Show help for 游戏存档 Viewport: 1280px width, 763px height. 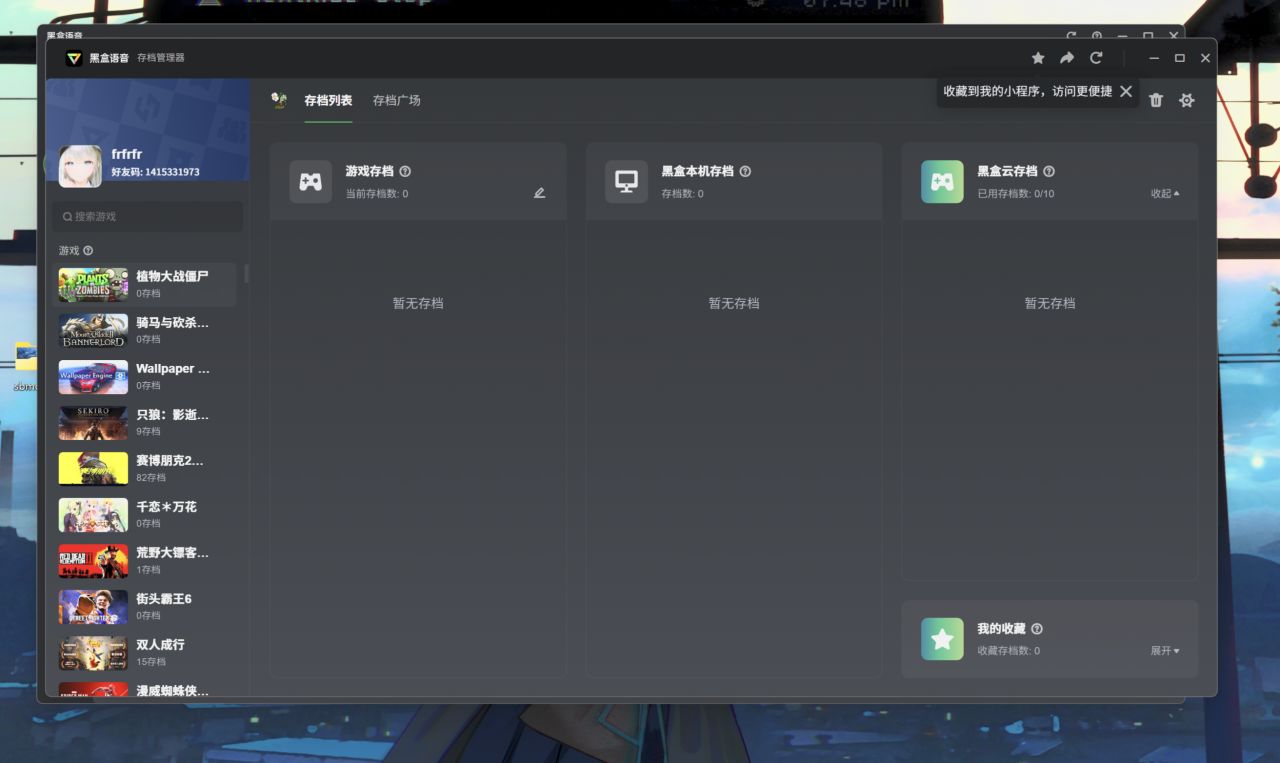click(405, 172)
